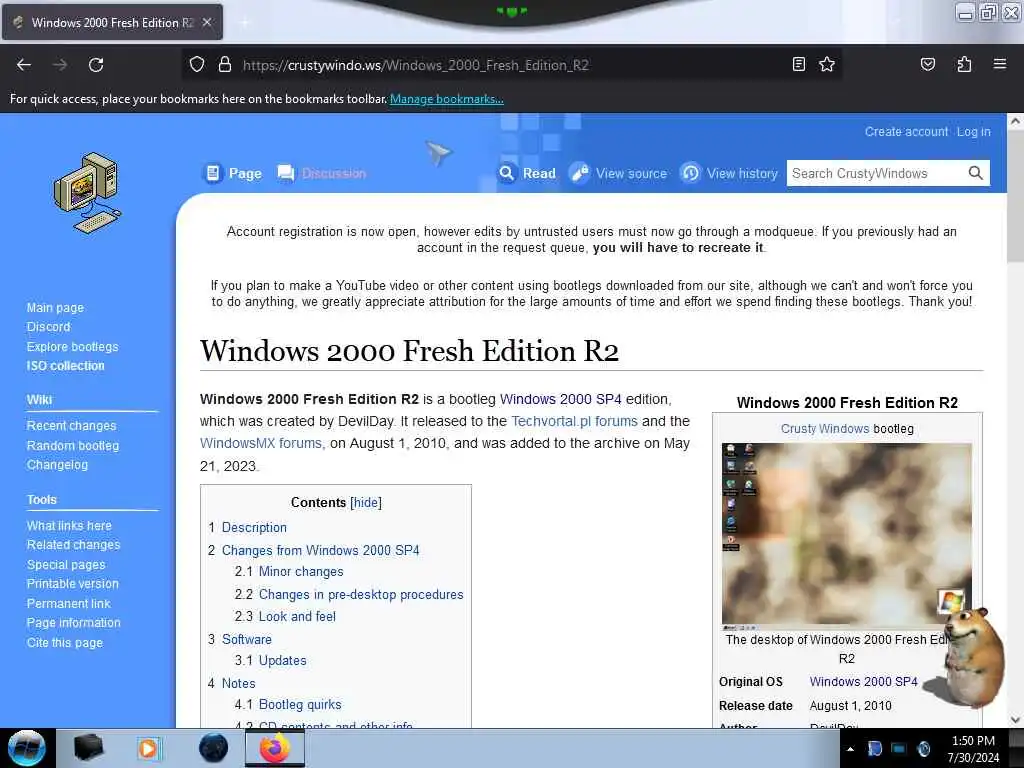Screen dimensions: 1024x768
Task: Open Page information link
Action: click(73, 623)
